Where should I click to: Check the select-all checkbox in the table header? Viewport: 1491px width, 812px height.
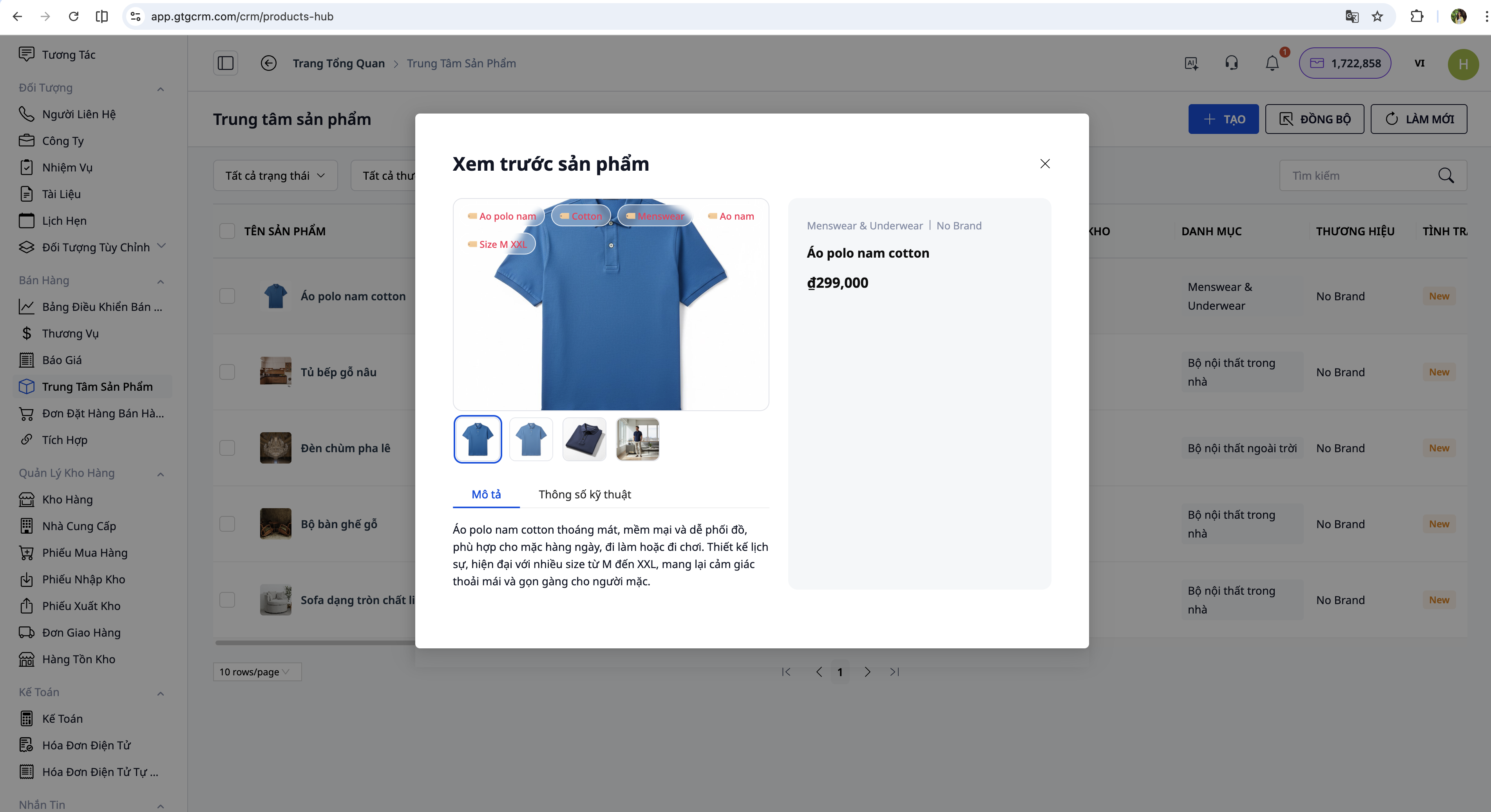(228, 231)
